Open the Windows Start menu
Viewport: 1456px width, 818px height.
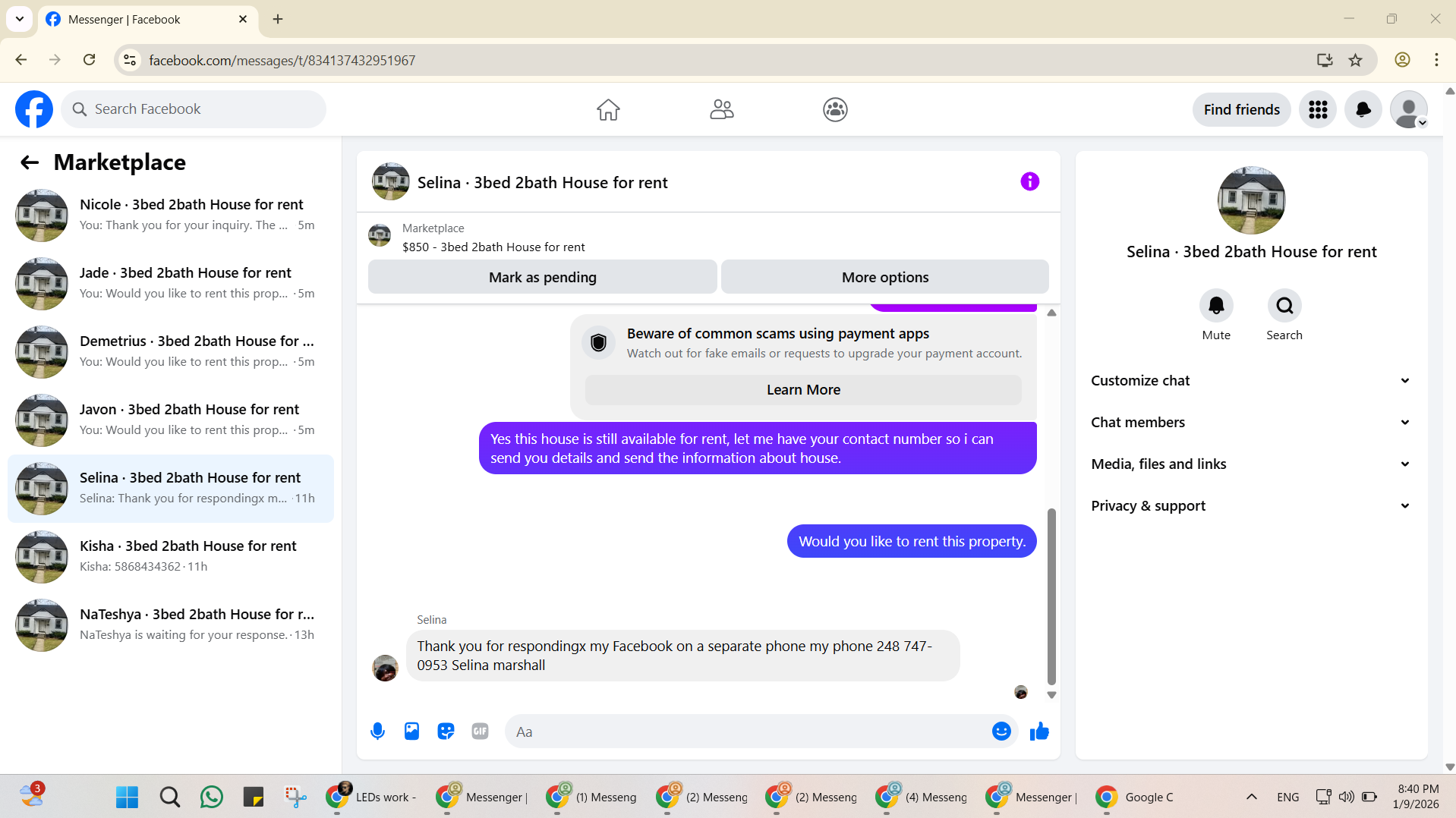pyautogui.click(x=127, y=797)
